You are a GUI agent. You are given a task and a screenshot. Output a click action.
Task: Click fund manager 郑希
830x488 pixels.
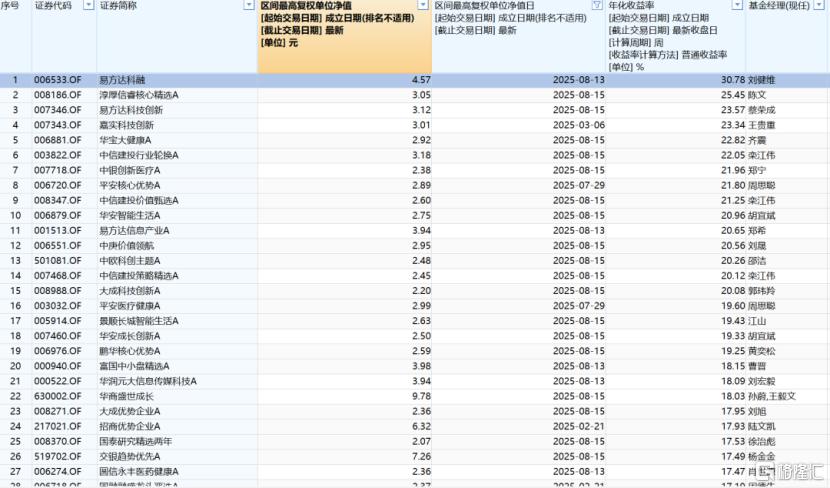pyautogui.click(x=757, y=231)
